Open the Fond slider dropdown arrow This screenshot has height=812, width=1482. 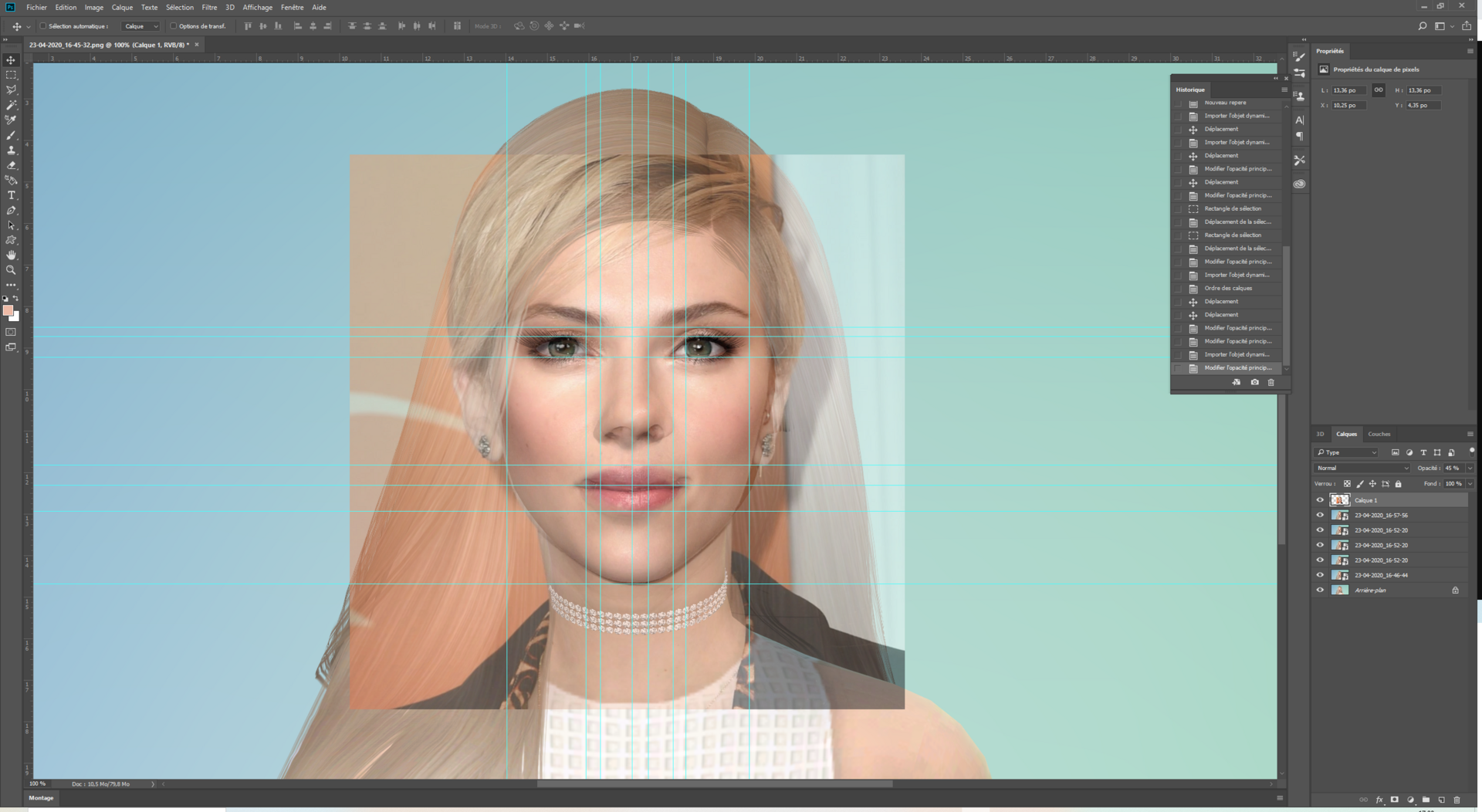1469,484
